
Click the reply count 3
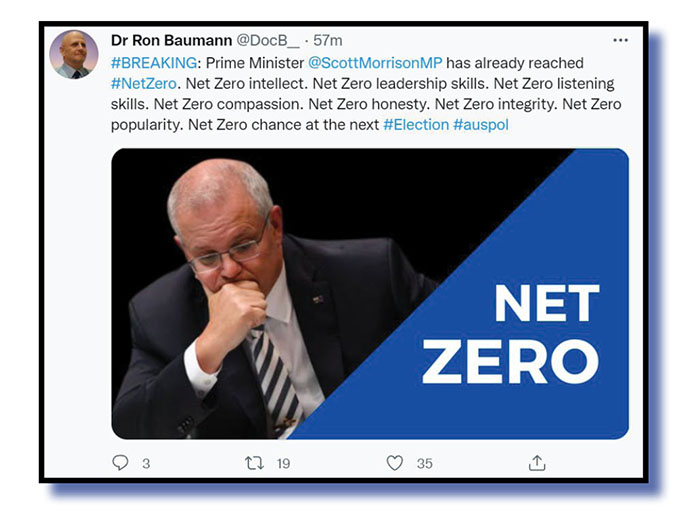pos(146,463)
